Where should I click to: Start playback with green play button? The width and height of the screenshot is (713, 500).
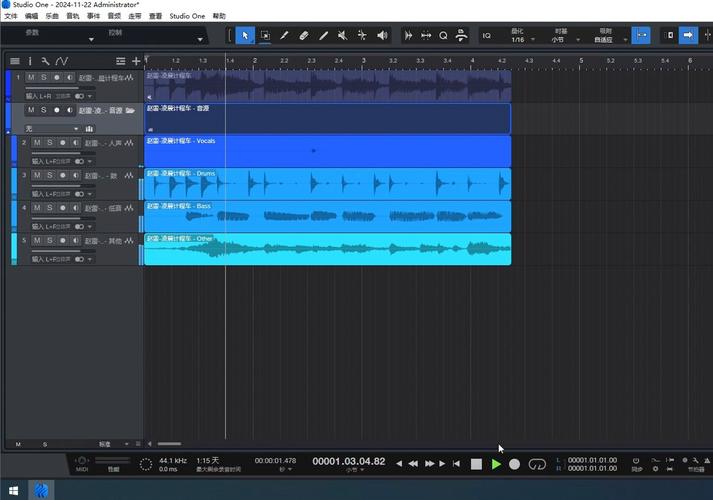tap(496, 464)
